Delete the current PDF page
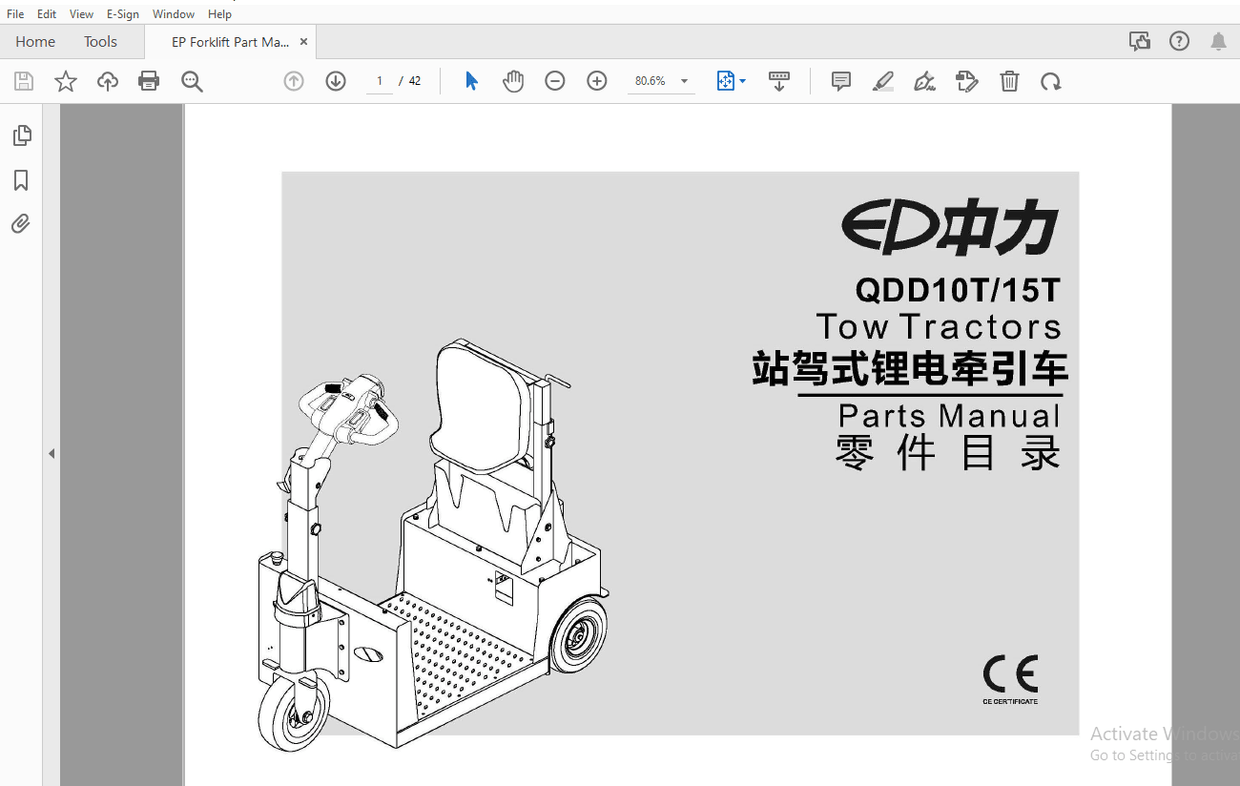This screenshot has height=786, width=1240. (x=1009, y=81)
